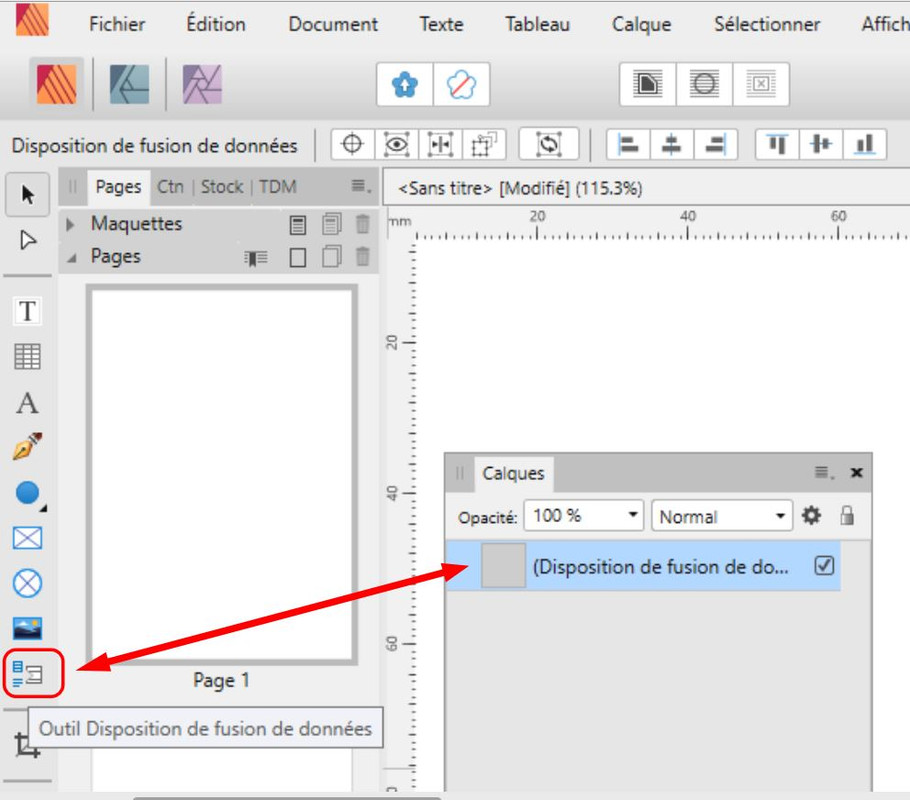Align objects to vertical middle

(x=821, y=144)
